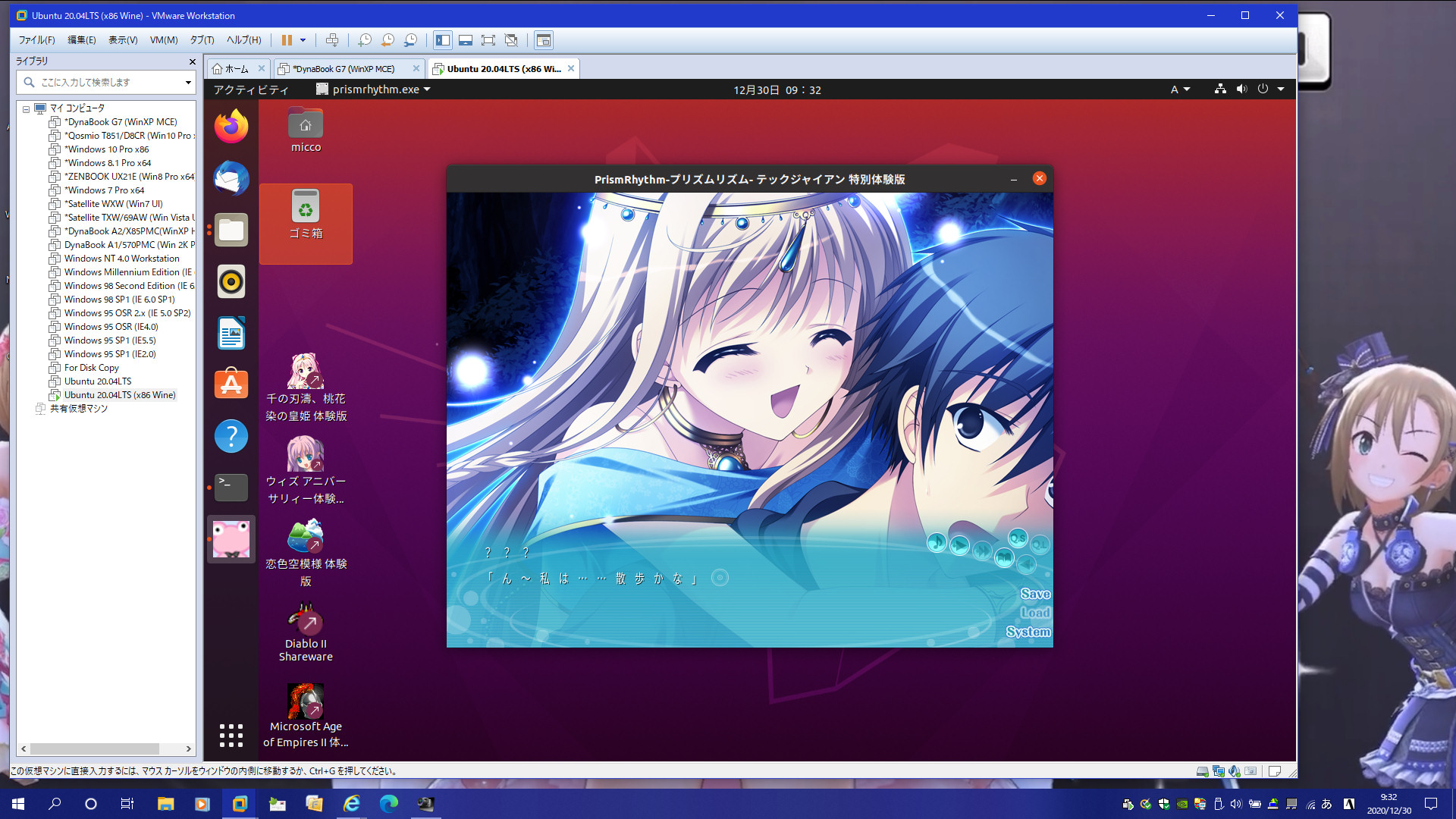
Task: Open Ubuntu Software from the dock
Action: click(x=231, y=384)
